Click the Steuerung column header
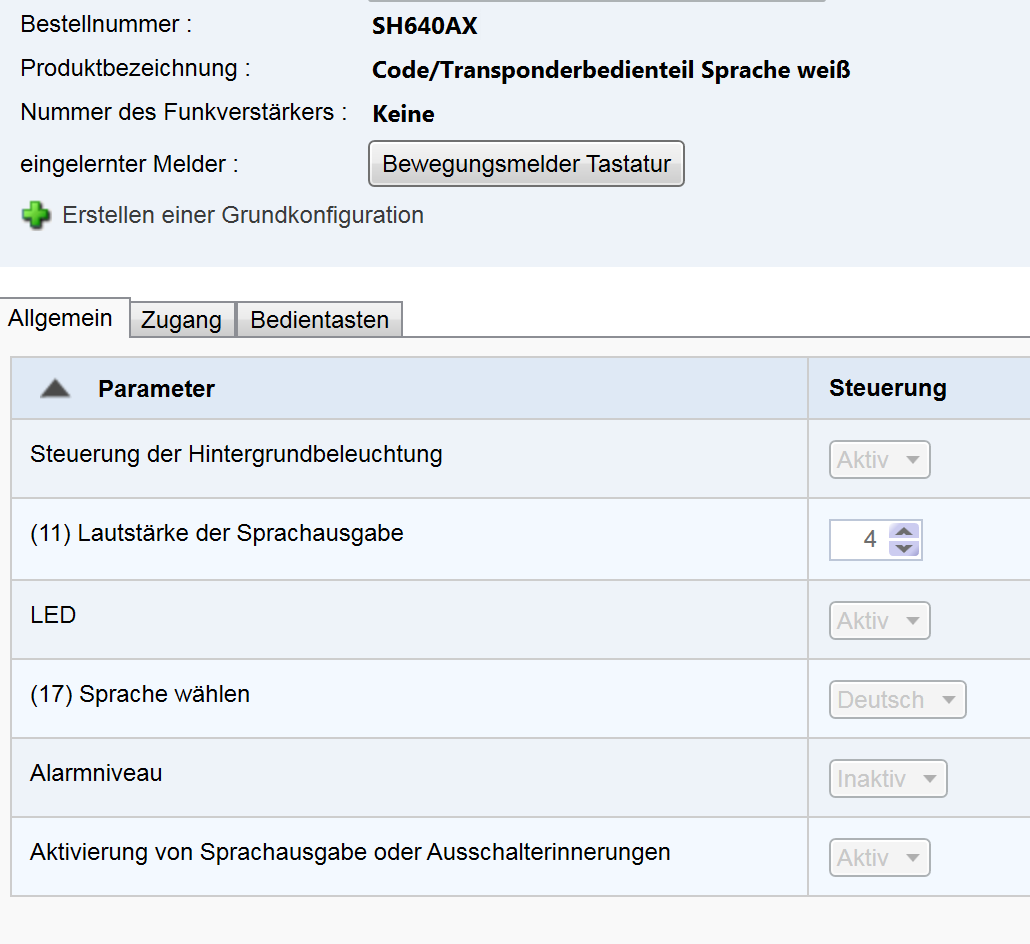 [x=887, y=389]
